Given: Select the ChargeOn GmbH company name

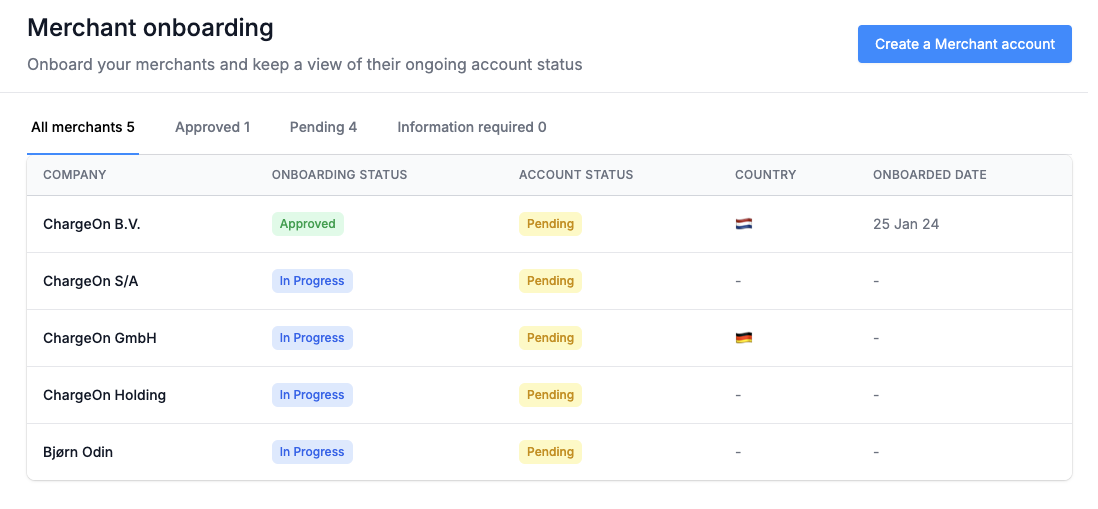Looking at the screenshot, I should coord(100,338).
